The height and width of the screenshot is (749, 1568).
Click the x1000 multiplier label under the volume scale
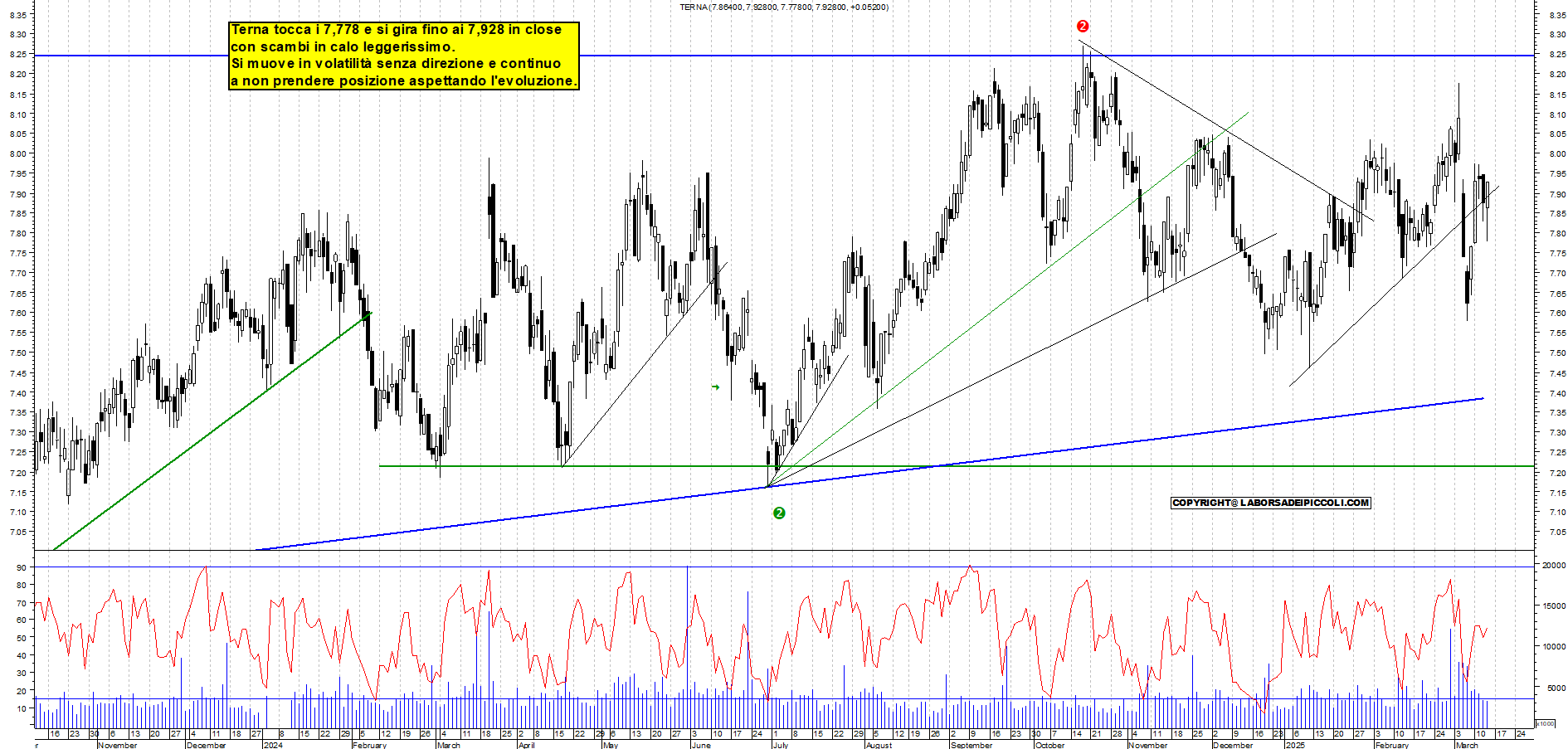click(1546, 723)
